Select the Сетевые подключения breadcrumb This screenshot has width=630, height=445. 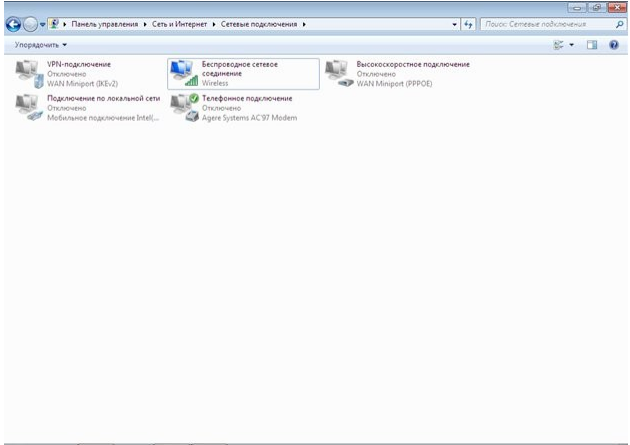pos(259,24)
